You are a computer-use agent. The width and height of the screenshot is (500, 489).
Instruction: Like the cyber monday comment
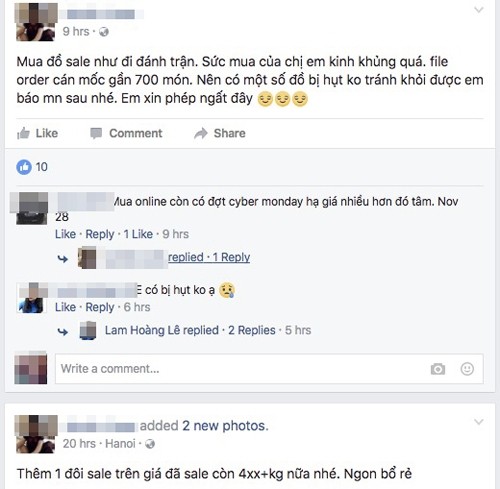[65, 234]
